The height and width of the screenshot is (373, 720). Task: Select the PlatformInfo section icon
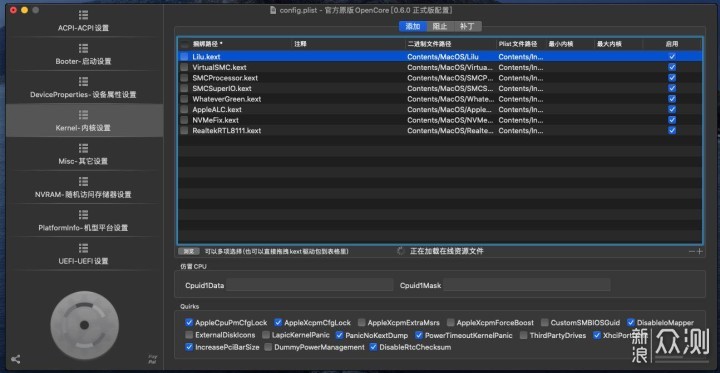click(x=83, y=215)
